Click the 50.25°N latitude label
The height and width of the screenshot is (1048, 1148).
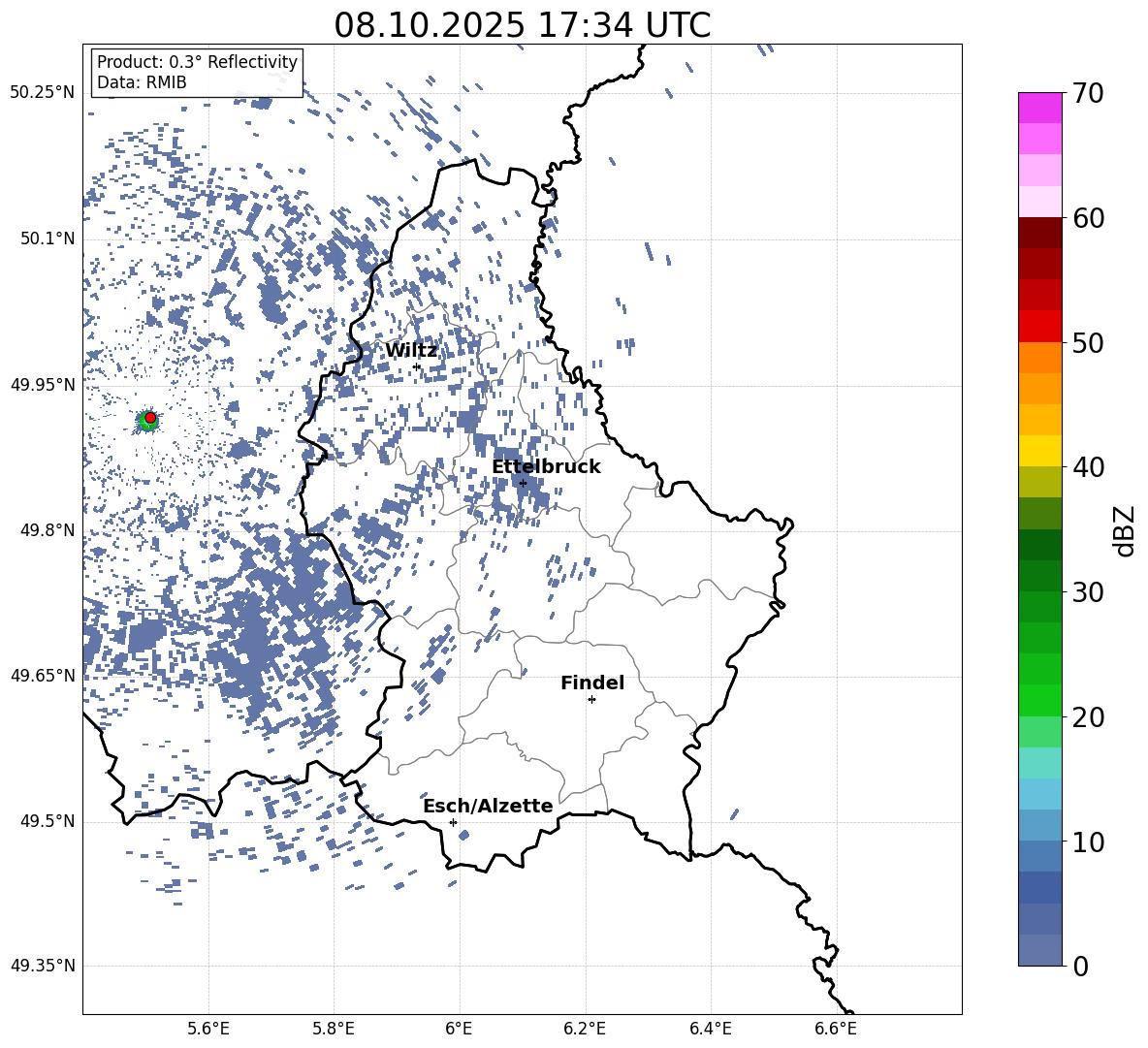(43, 93)
